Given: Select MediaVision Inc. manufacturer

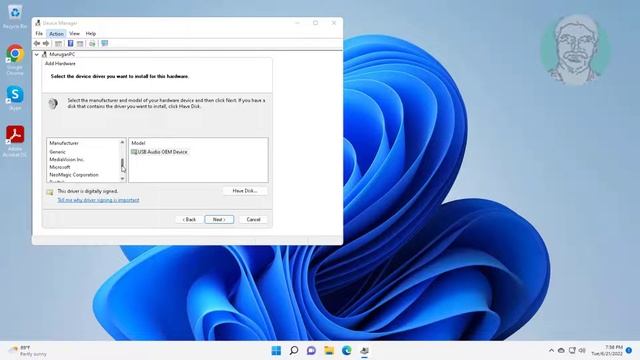Looking at the screenshot, I should 67,160.
